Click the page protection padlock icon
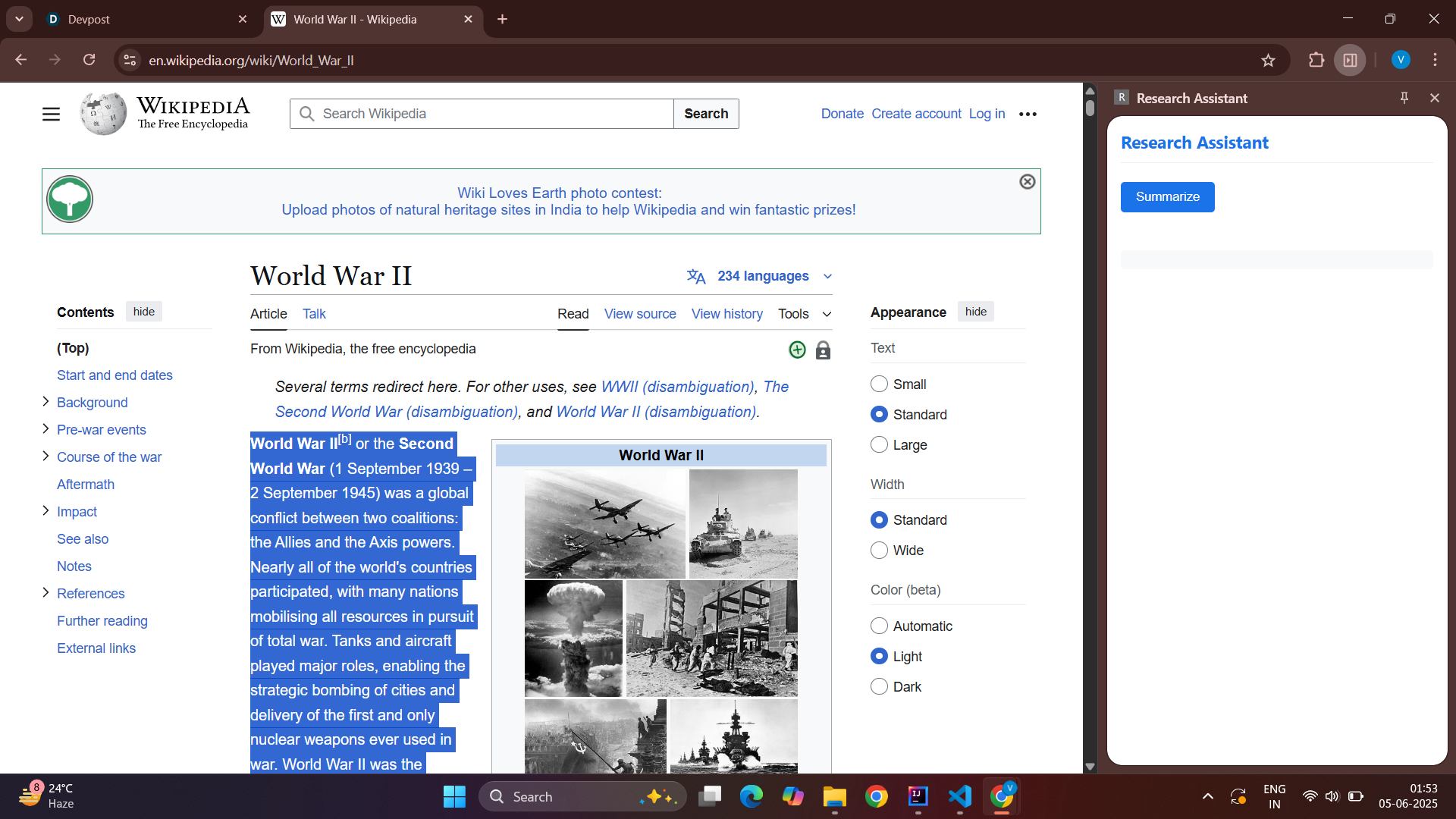The width and height of the screenshot is (1456, 819). (823, 350)
